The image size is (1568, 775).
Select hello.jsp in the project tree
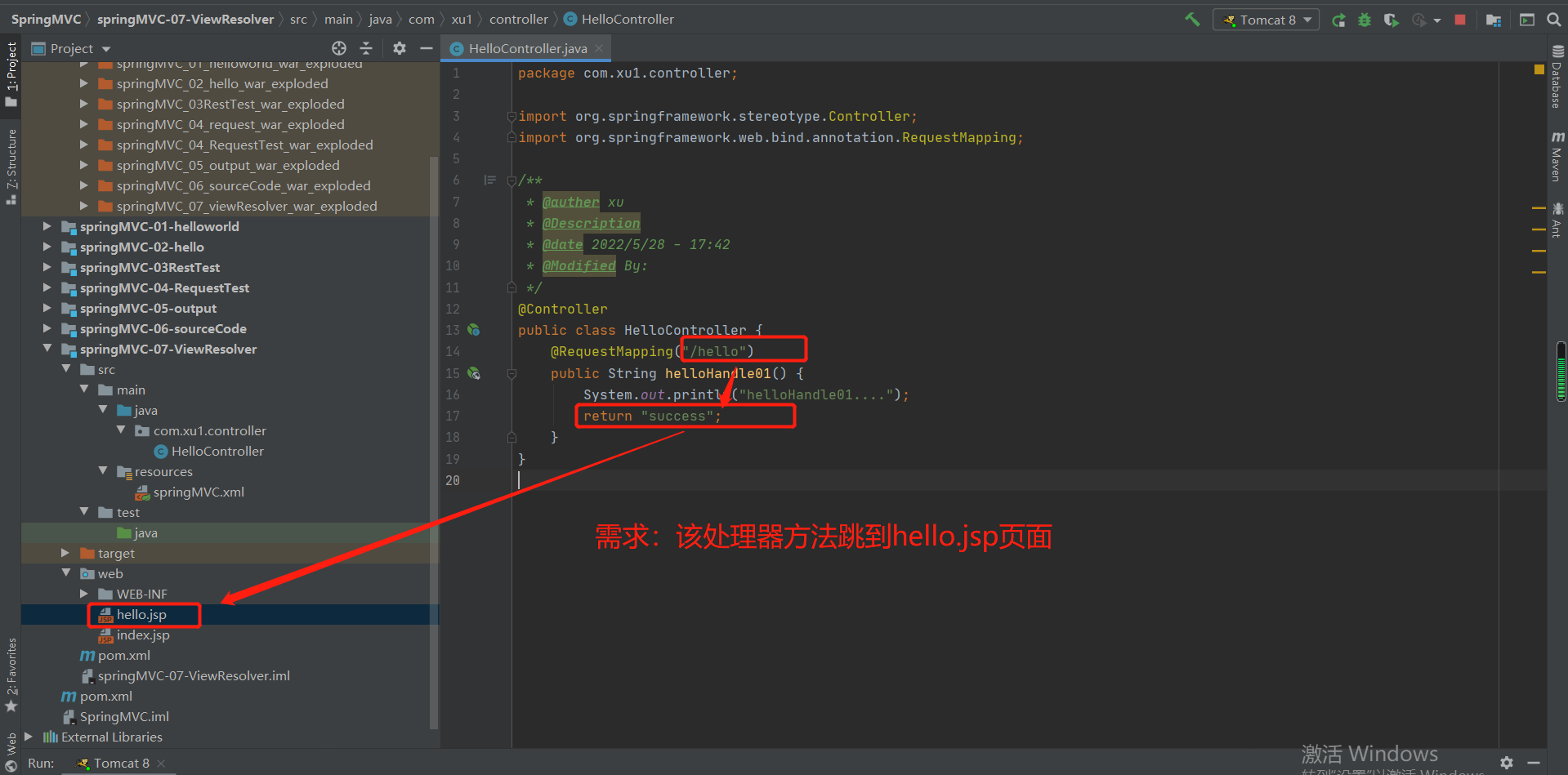click(x=141, y=614)
